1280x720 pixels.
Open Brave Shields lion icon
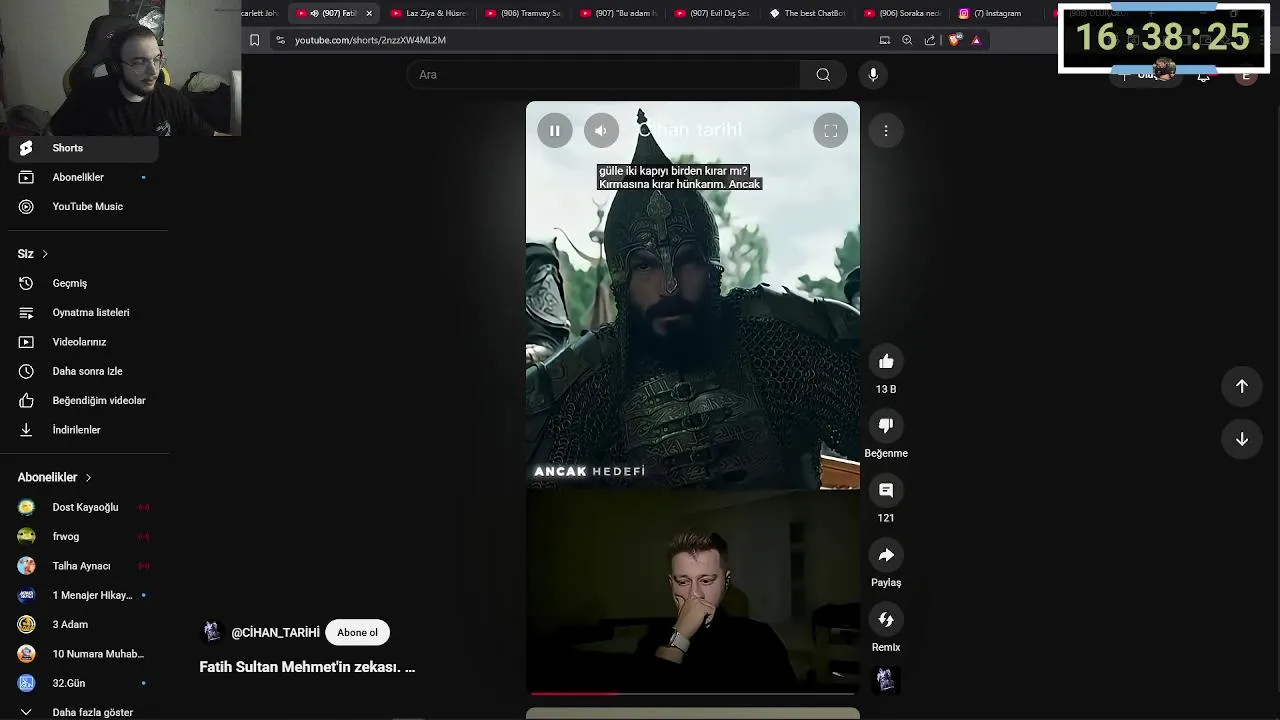954,40
